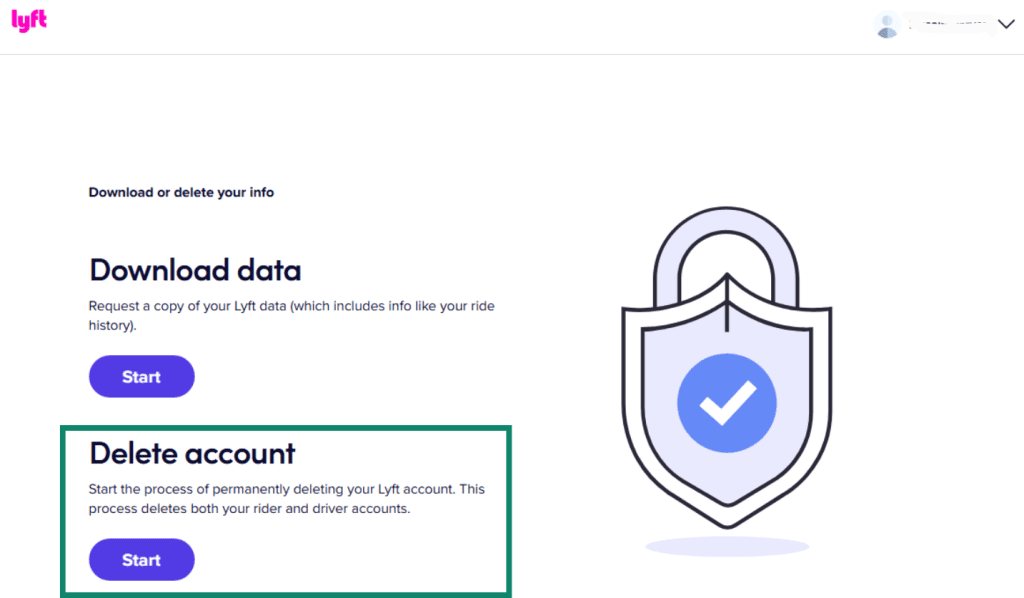
Task: Click the white check mark inside blue circle
Action: 727,402
